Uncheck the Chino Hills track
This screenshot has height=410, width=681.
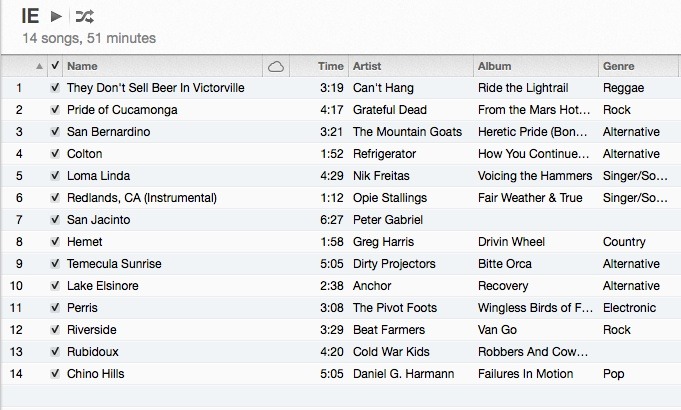click(55, 374)
